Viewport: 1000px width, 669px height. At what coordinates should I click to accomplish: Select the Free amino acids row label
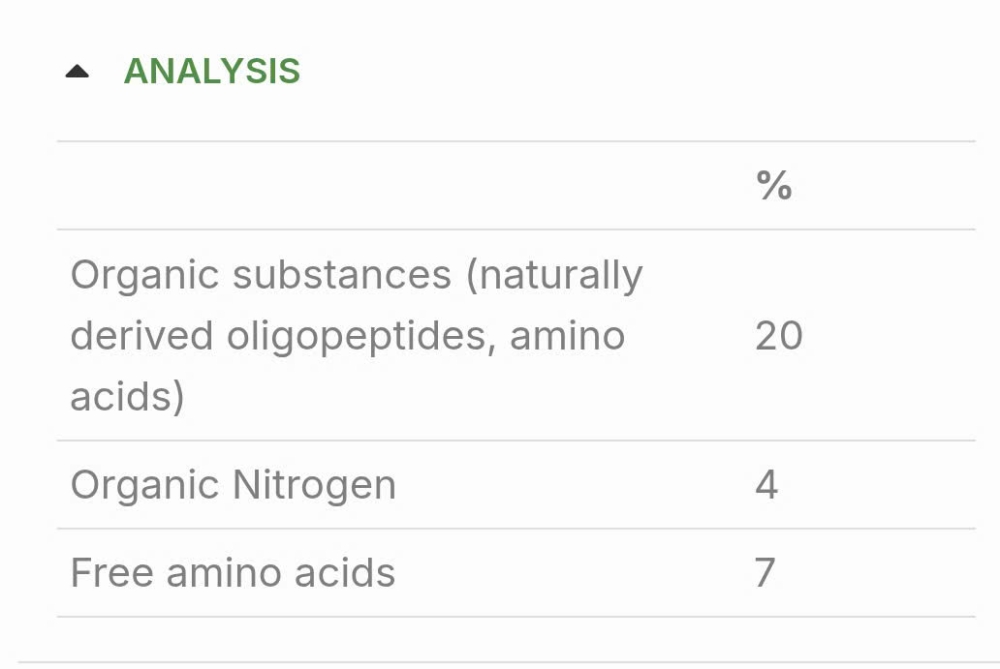pos(233,573)
